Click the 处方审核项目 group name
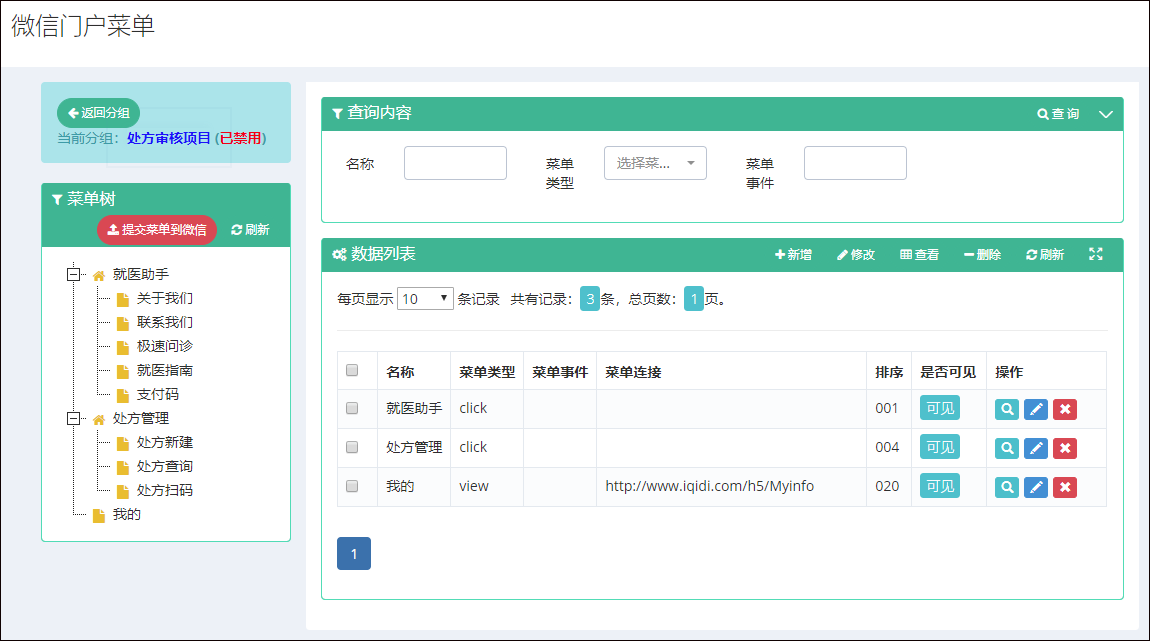The width and height of the screenshot is (1150, 641). pyautogui.click(x=169, y=138)
